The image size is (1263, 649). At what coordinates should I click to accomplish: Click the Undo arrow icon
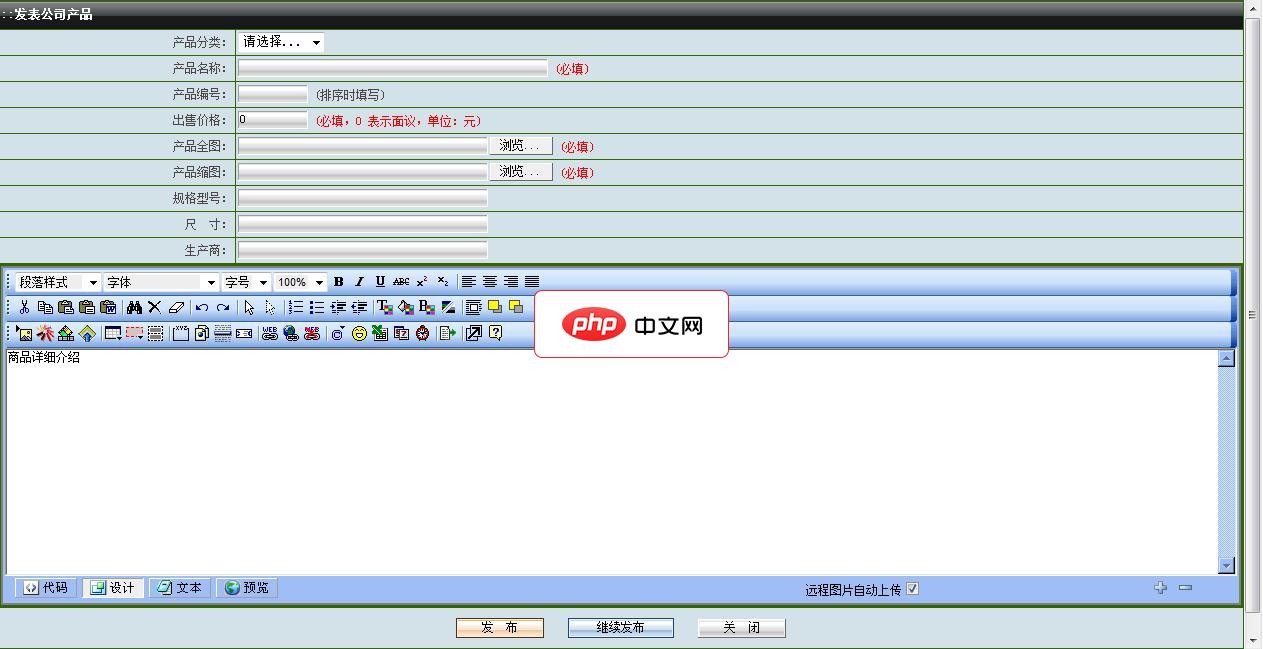(x=203, y=307)
